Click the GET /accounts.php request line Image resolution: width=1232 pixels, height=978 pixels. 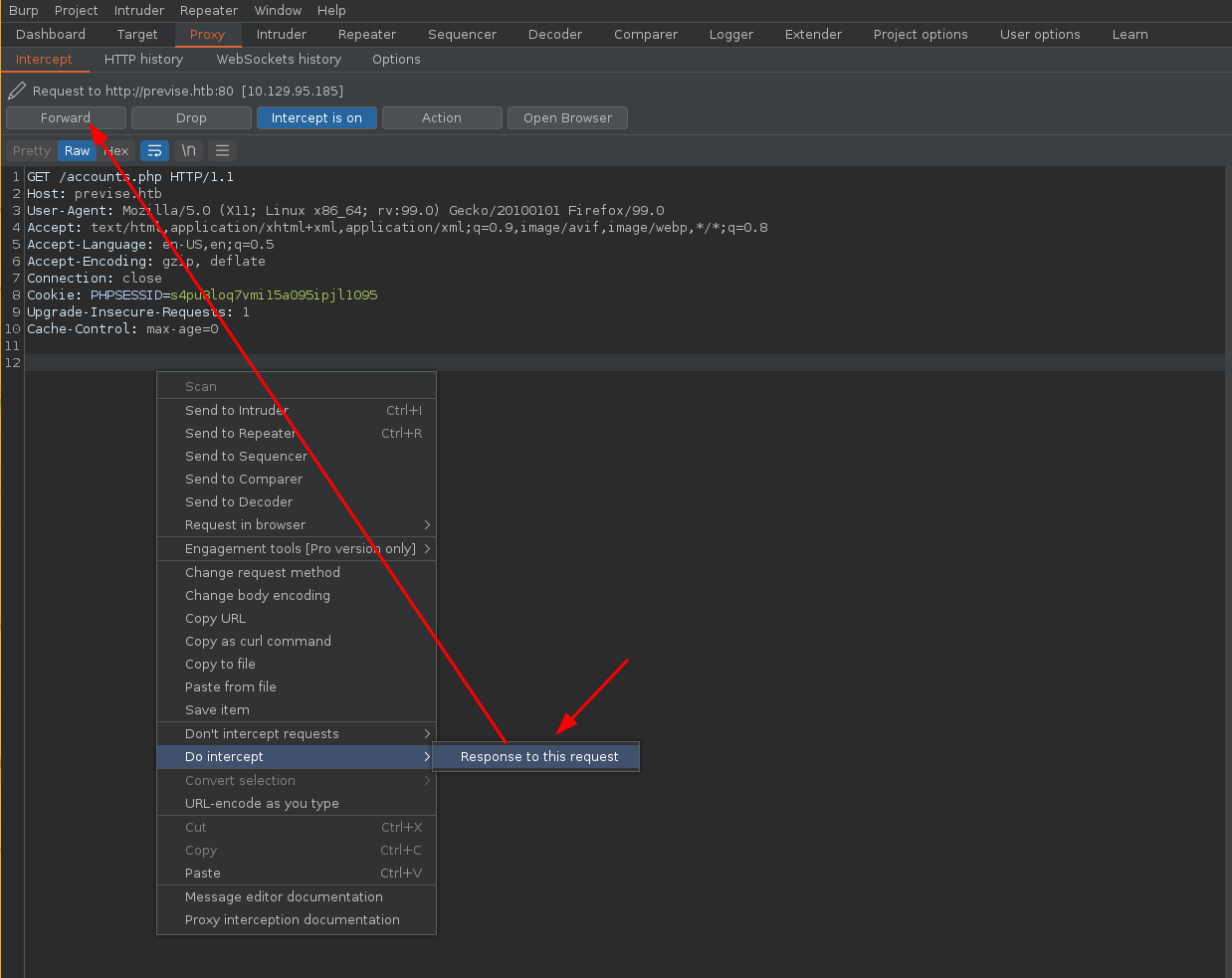tap(130, 177)
